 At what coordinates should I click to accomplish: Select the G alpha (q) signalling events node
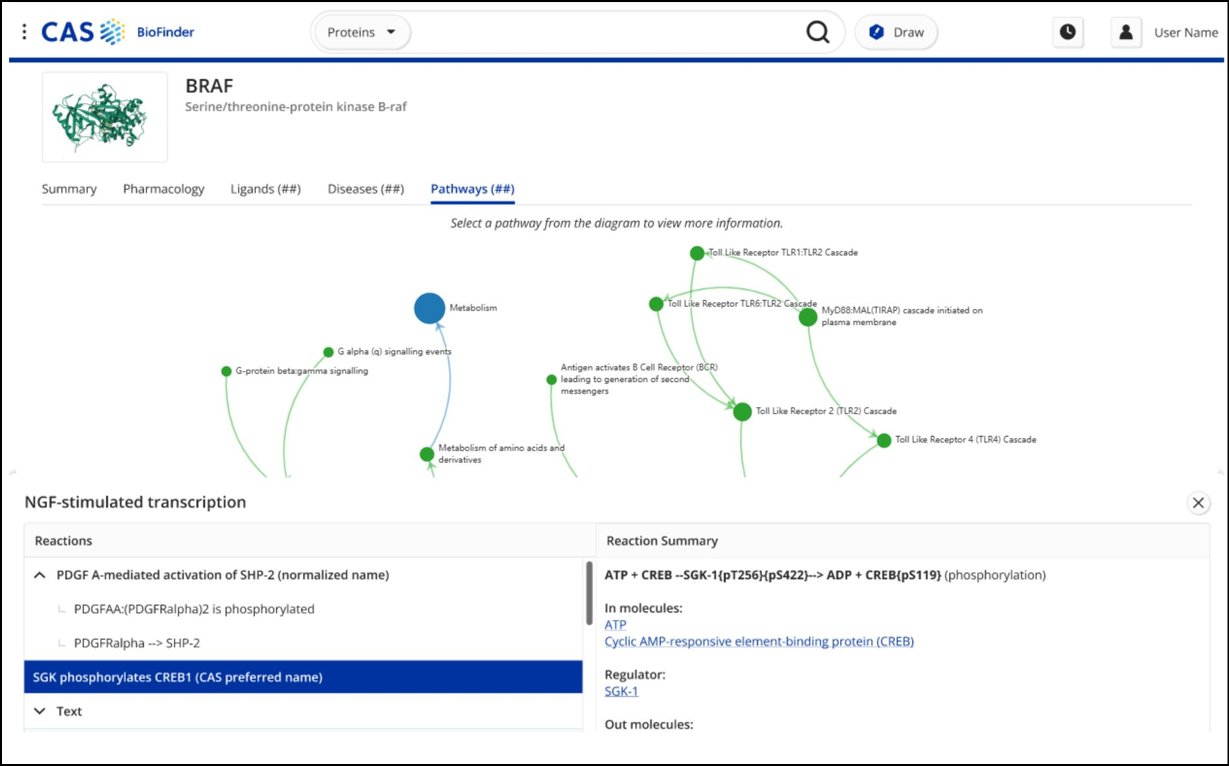(x=329, y=352)
